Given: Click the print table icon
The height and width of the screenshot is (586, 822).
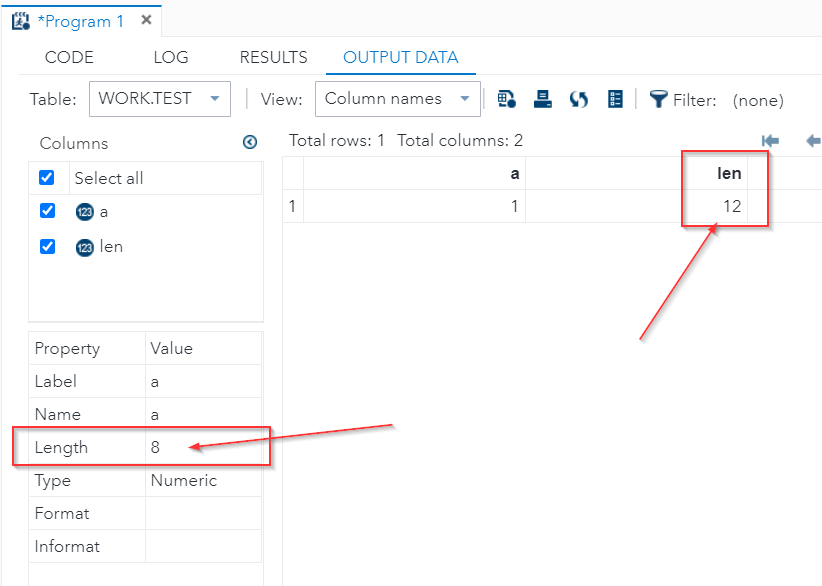Looking at the screenshot, I should coord(543,99).
